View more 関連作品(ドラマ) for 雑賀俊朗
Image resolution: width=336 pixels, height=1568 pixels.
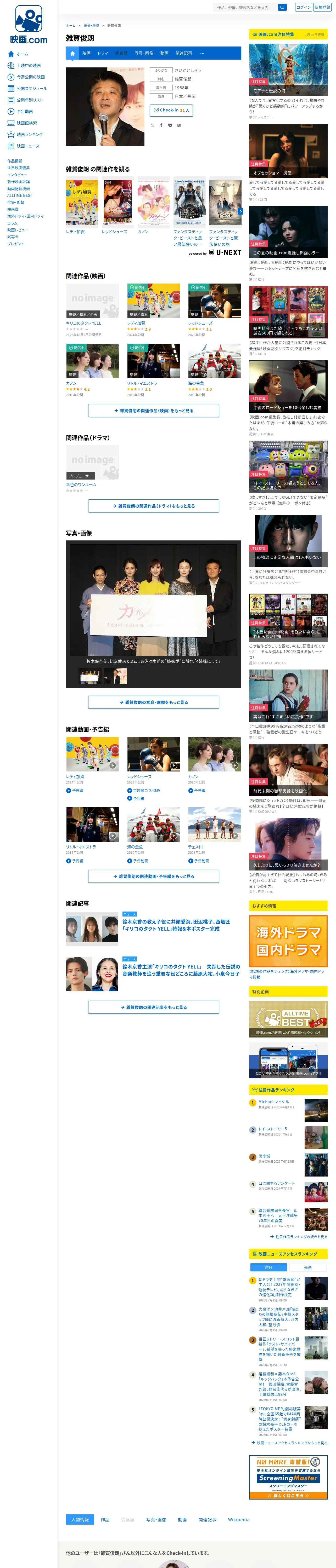pyautogui.click(x=154, y=506)
